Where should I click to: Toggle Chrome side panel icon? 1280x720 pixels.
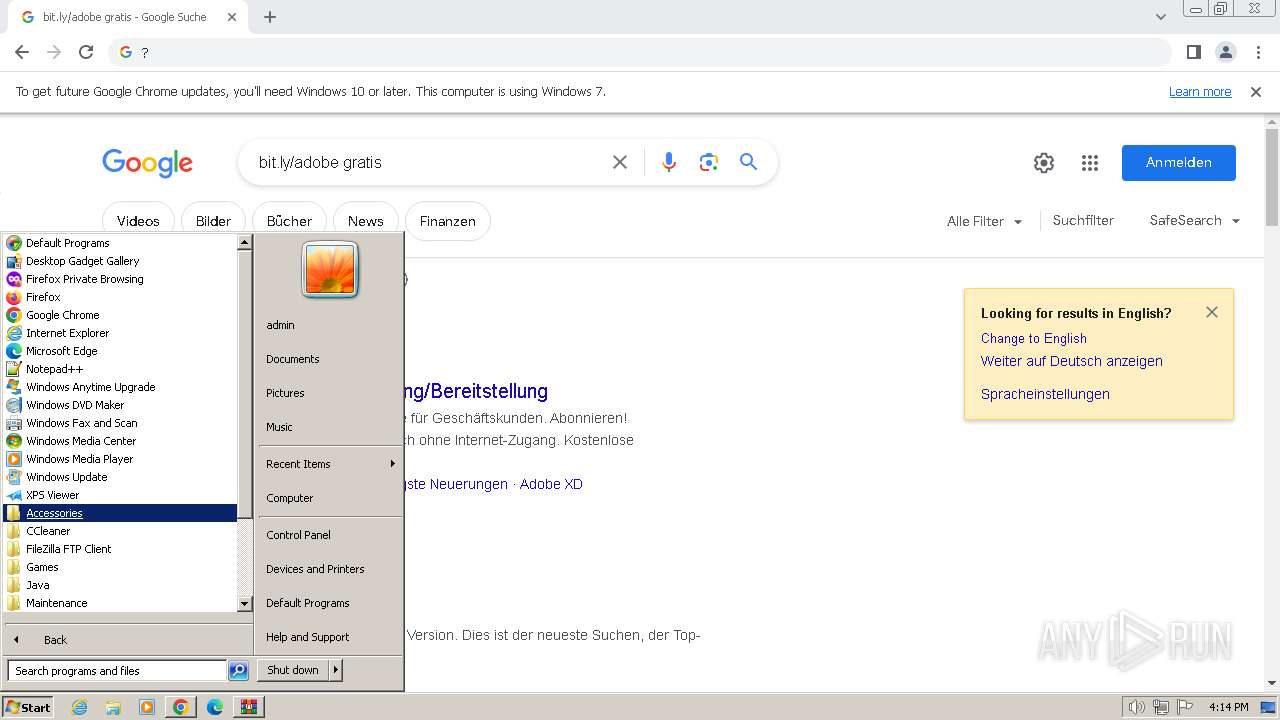(1193, 52)
